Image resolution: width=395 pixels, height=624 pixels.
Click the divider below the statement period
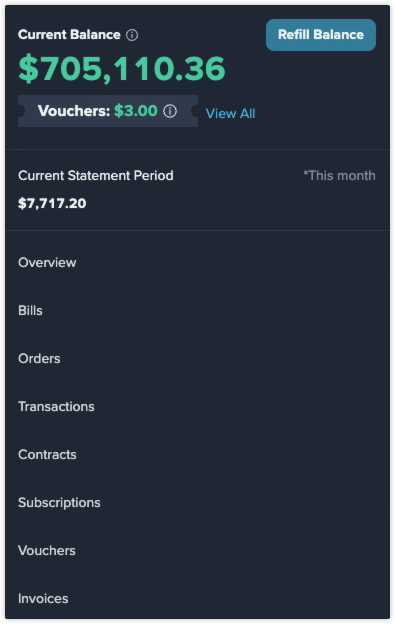coord(197,230)
